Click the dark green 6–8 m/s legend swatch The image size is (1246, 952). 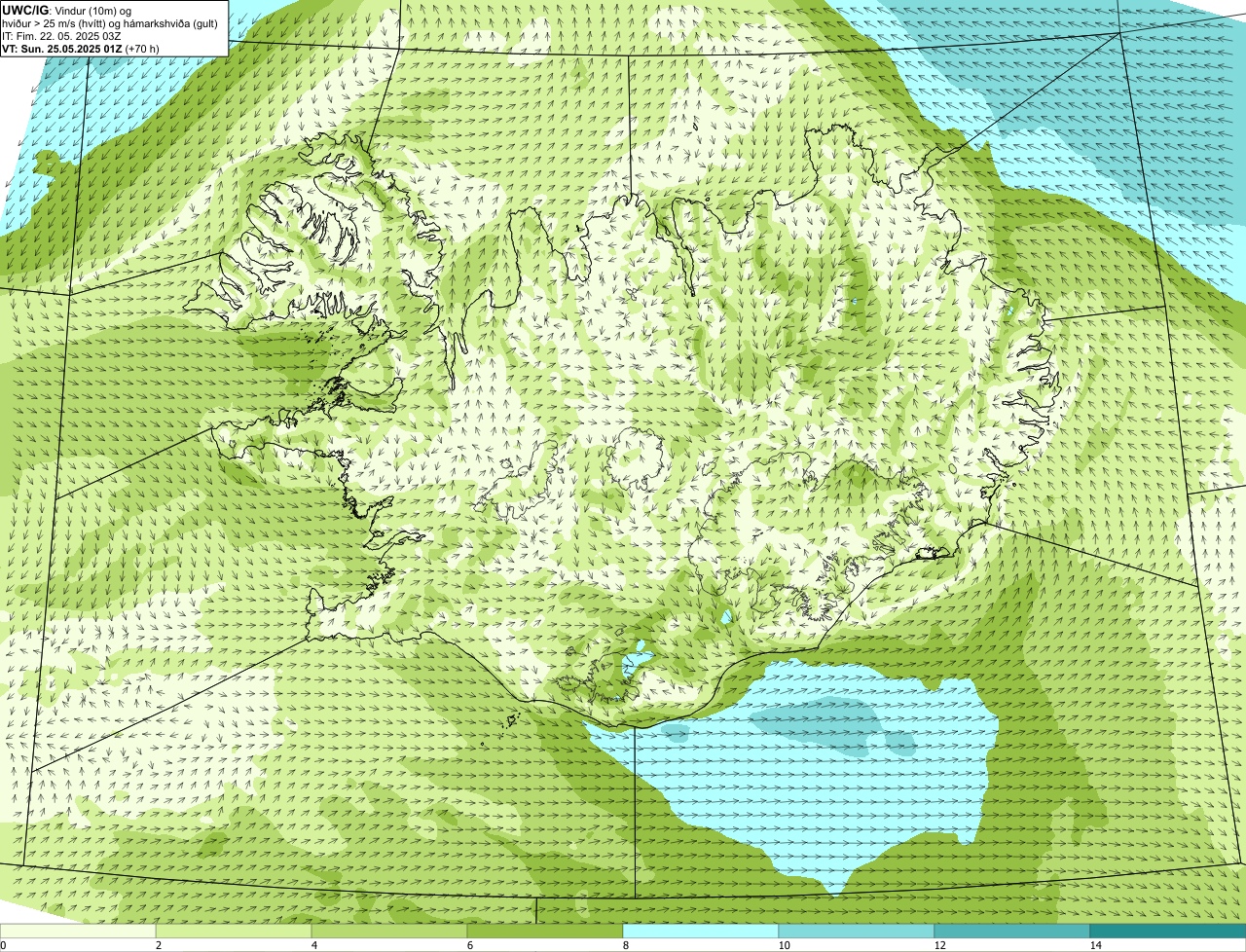pyautogui.click(x=545, y=932)
